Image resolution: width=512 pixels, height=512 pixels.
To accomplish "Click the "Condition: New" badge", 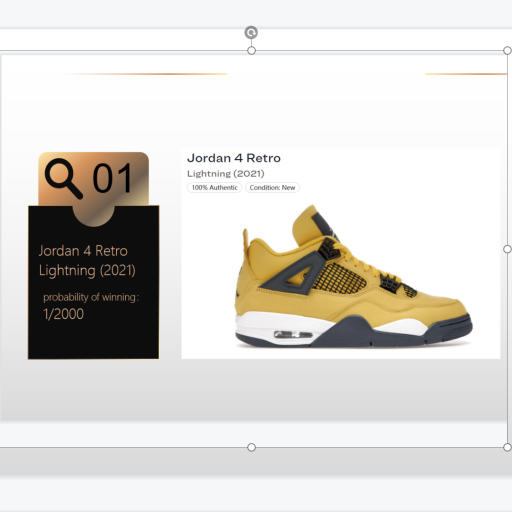I will coord(272,188).
